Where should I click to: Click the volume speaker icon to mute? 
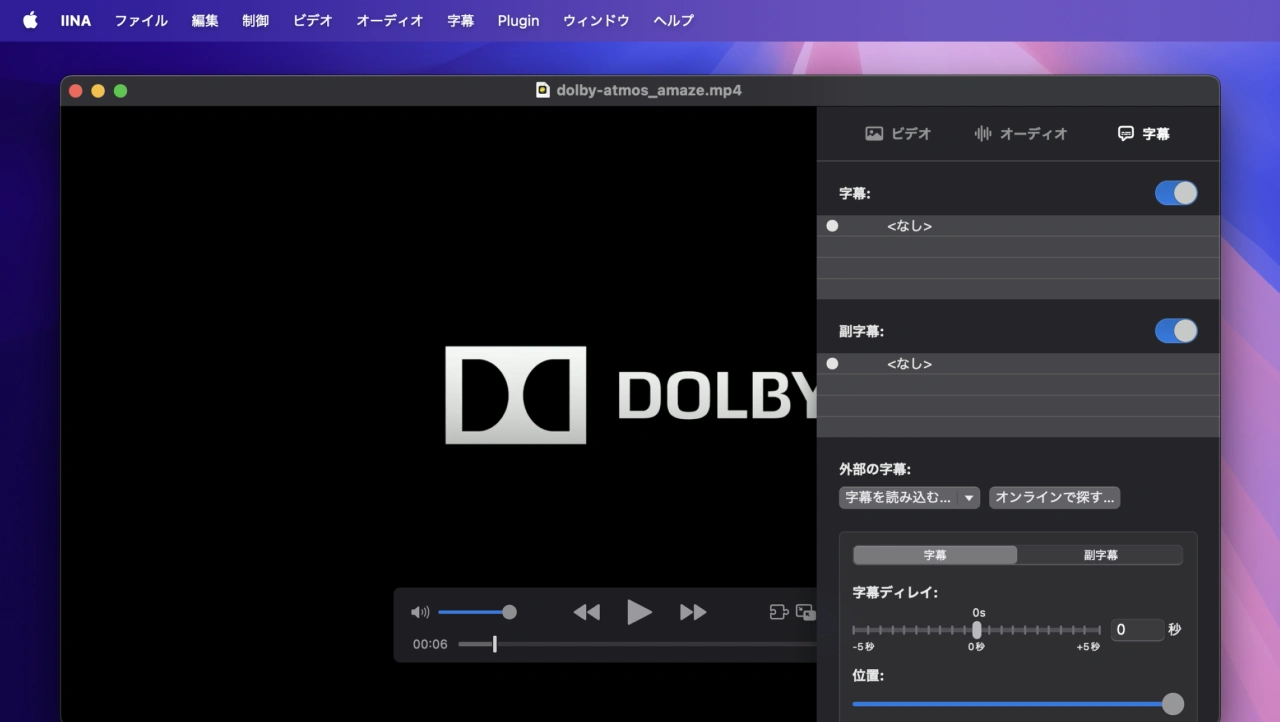click(420, 613)
